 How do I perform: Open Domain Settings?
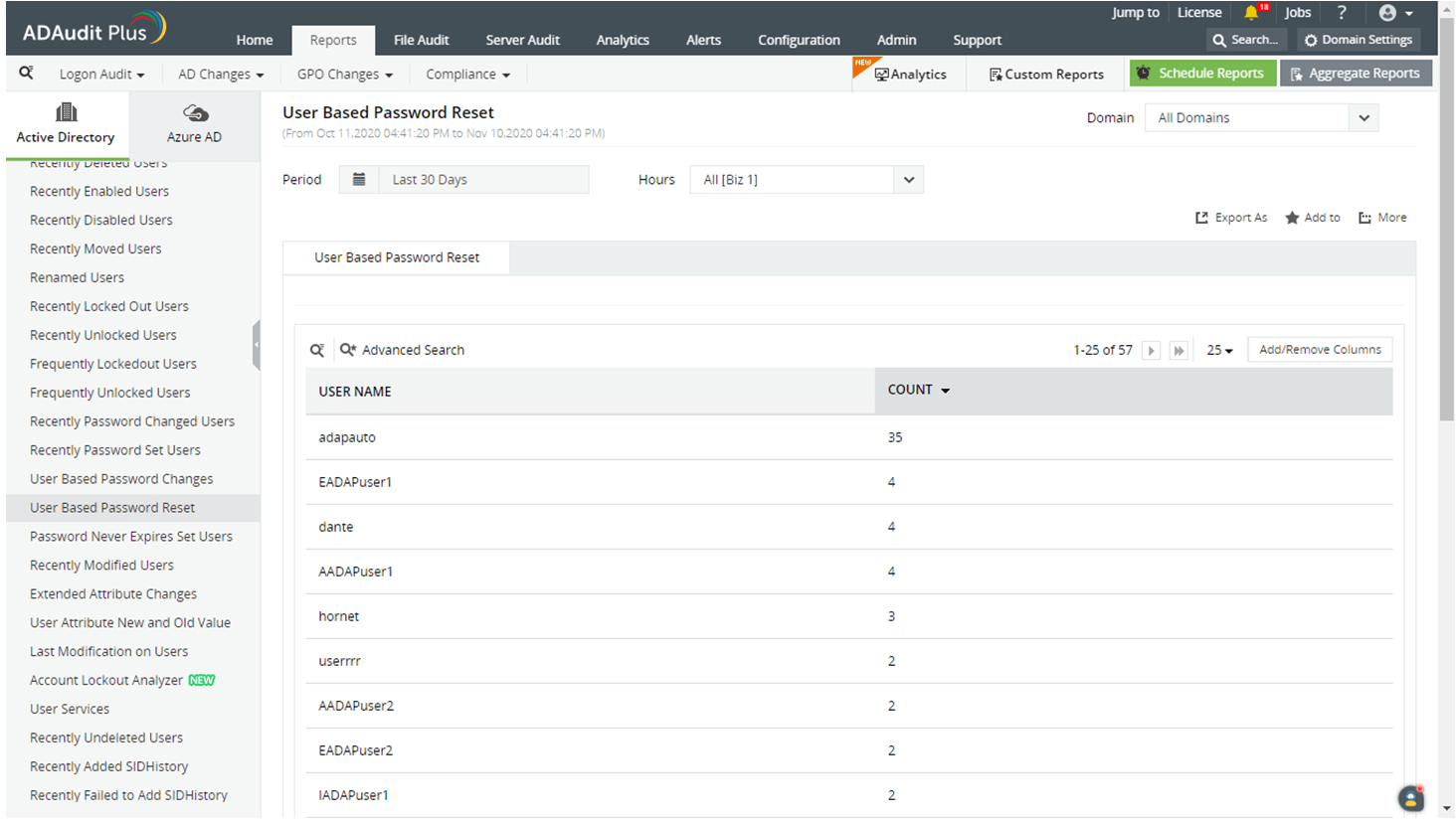1358,40
